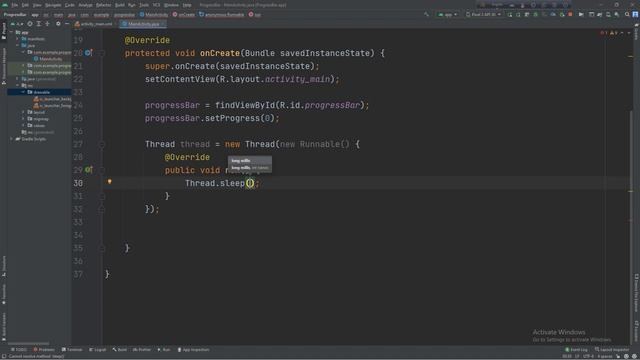Screen dimensions: 640x360
Task: Open the File menu
Action: (x=15, y=5)
